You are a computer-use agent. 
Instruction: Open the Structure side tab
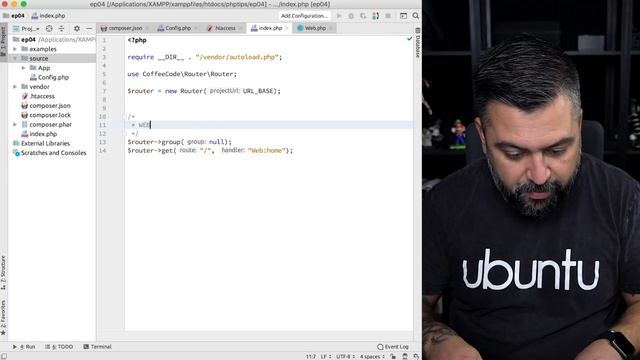(x=3, y=273)
